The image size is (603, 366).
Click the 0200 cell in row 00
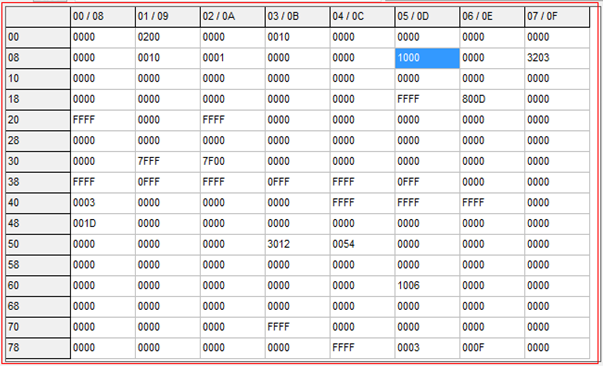pyautogui.click(x=167, y=37)
